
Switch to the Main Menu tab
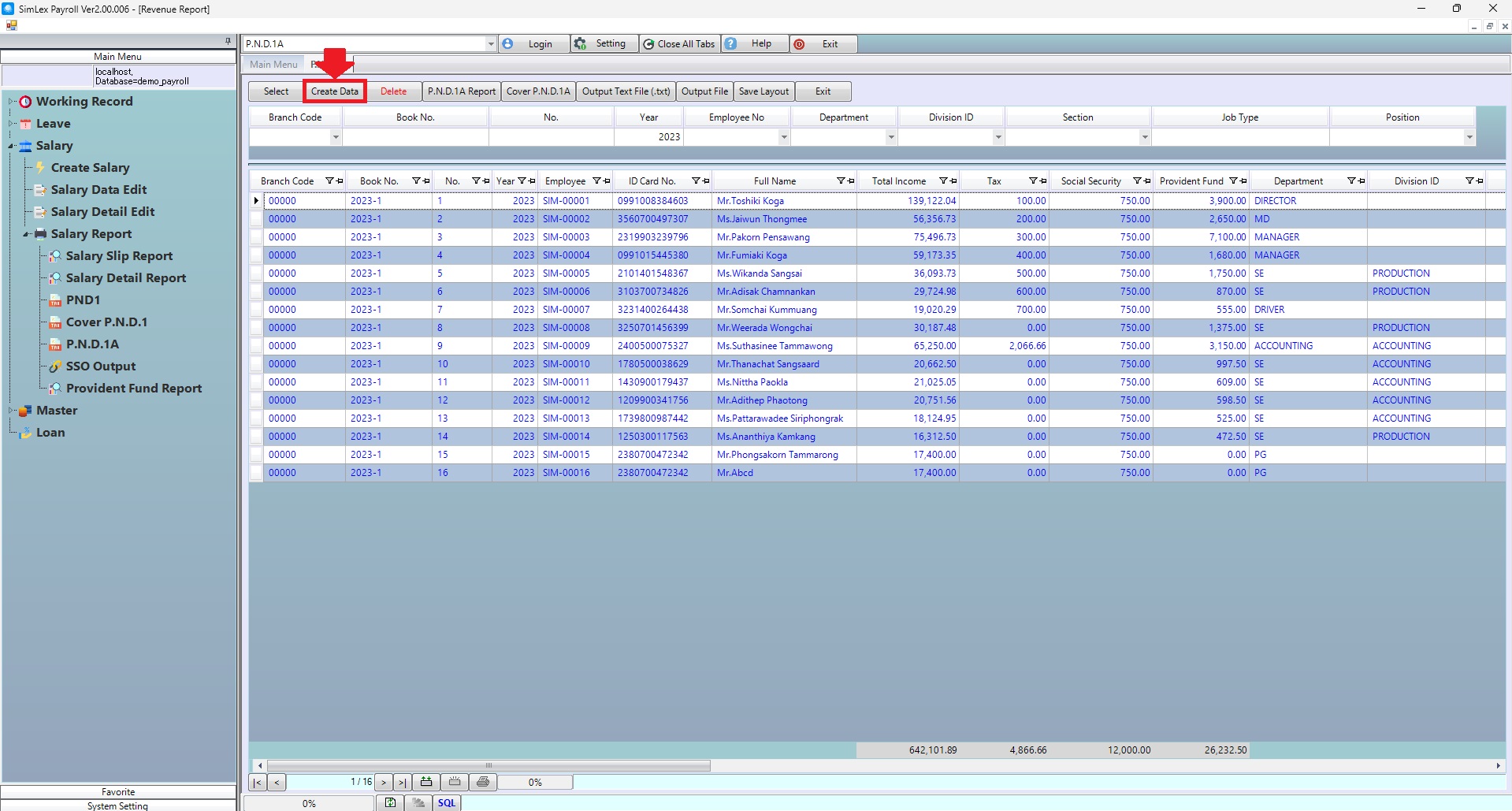pyautogui.click(x=273, y=65)
